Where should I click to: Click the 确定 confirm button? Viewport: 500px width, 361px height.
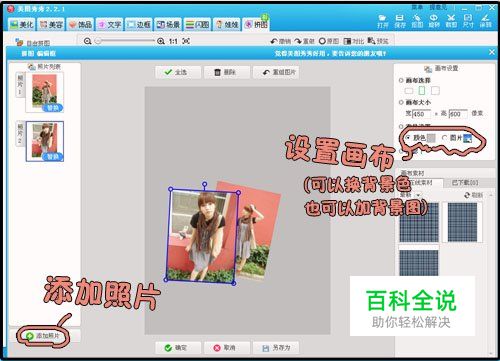click(177, 348)
